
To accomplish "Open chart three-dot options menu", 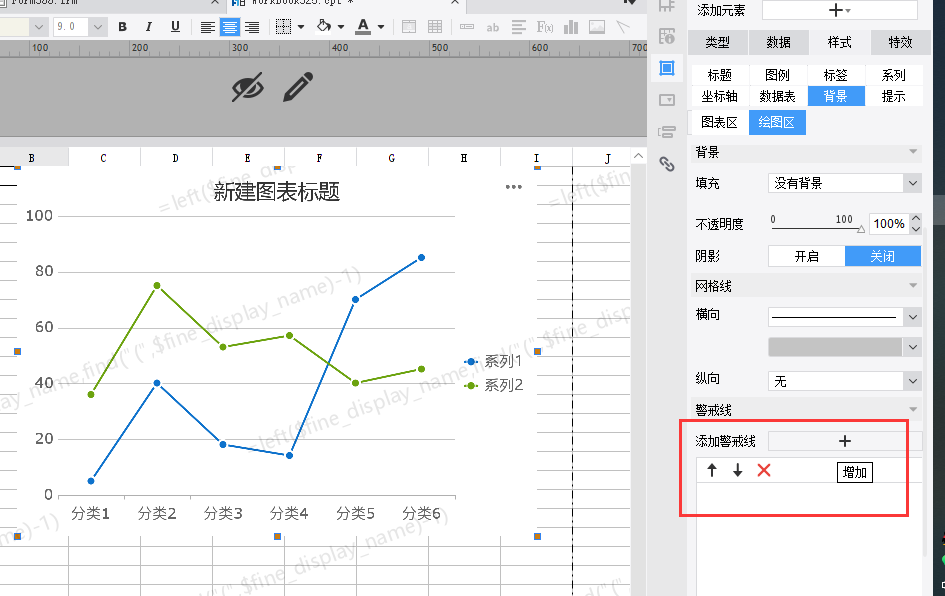I will 514,187.
